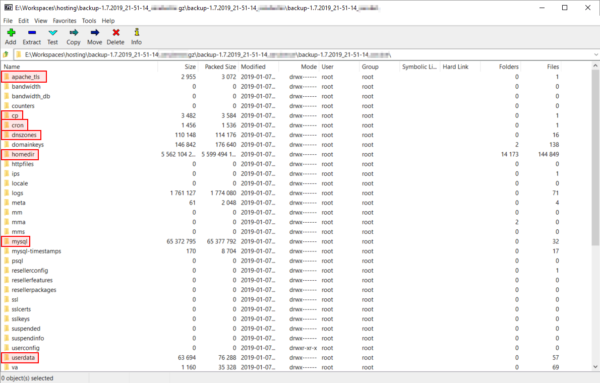Select the va folder name
Image resolution: width=600 pixels, height=383 pixels.
click(x=15, y=367)
